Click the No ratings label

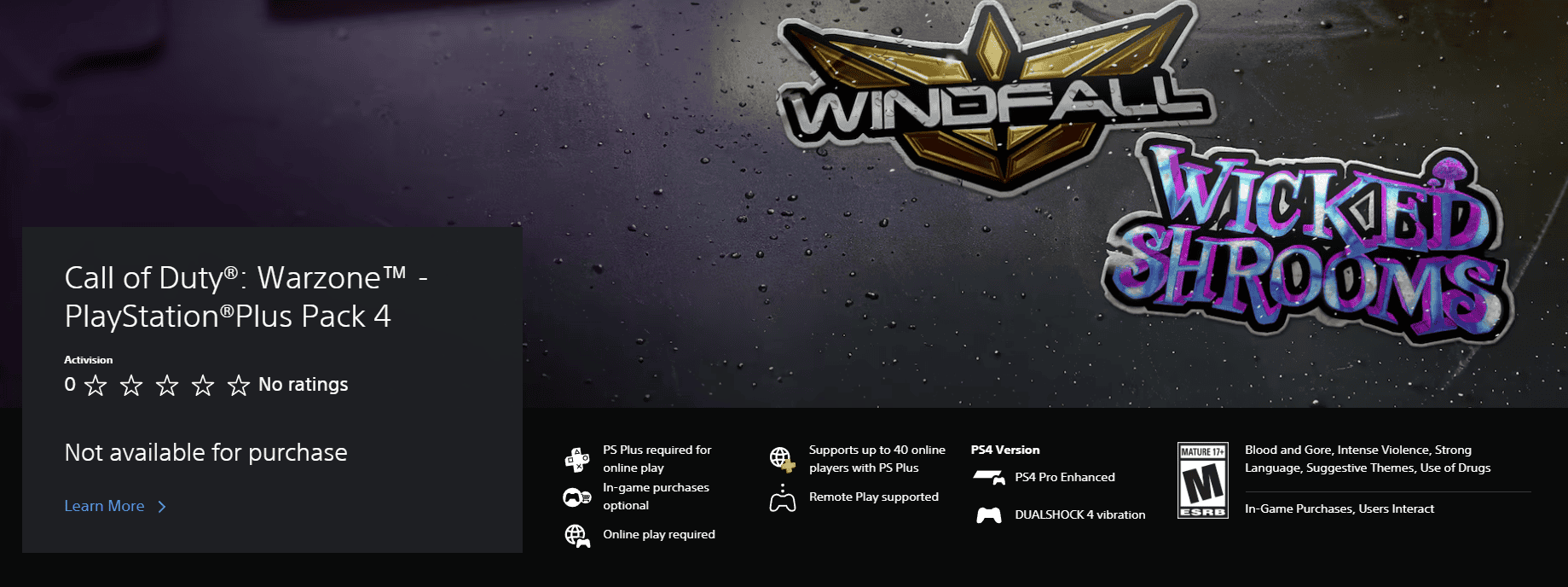click(304, 385)
